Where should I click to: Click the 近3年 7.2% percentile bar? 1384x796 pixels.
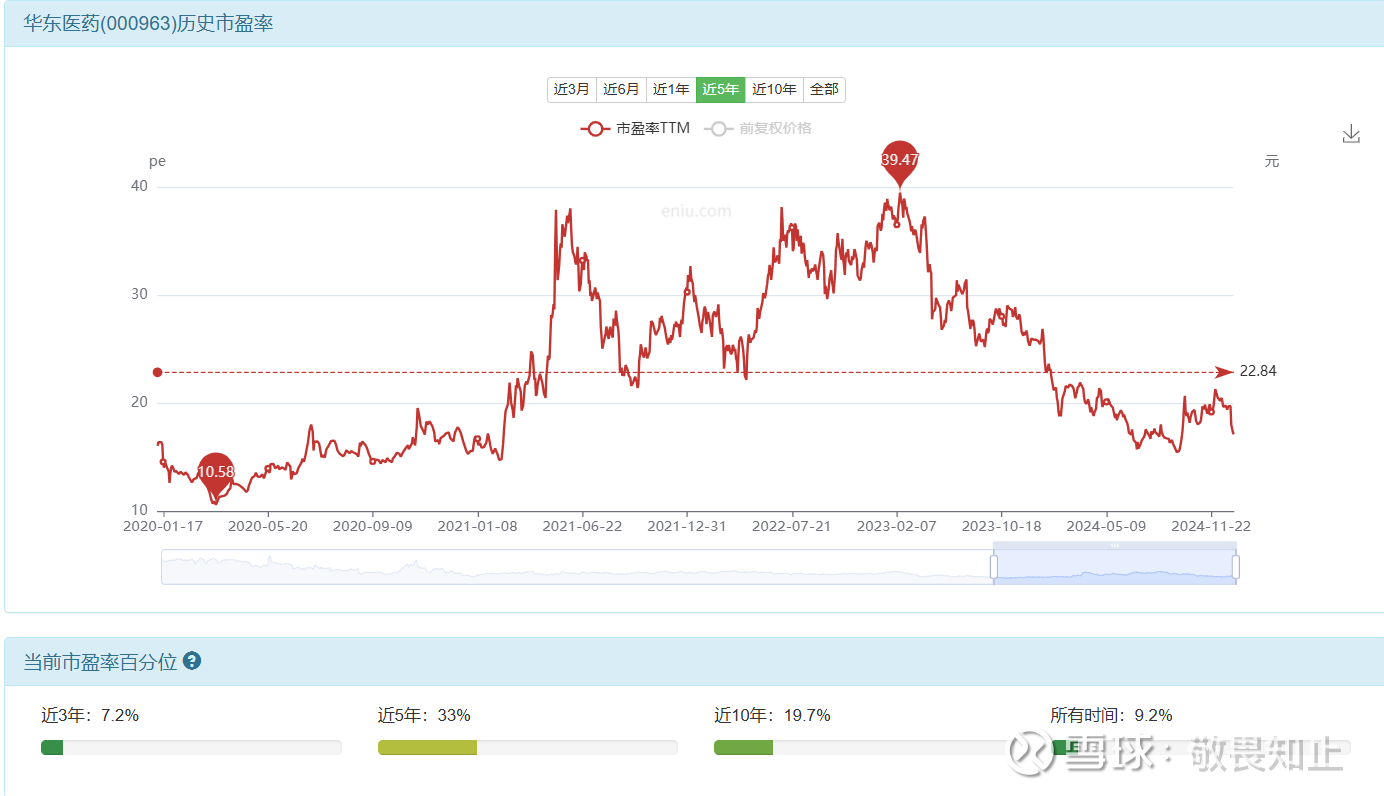tap(191, 747)
